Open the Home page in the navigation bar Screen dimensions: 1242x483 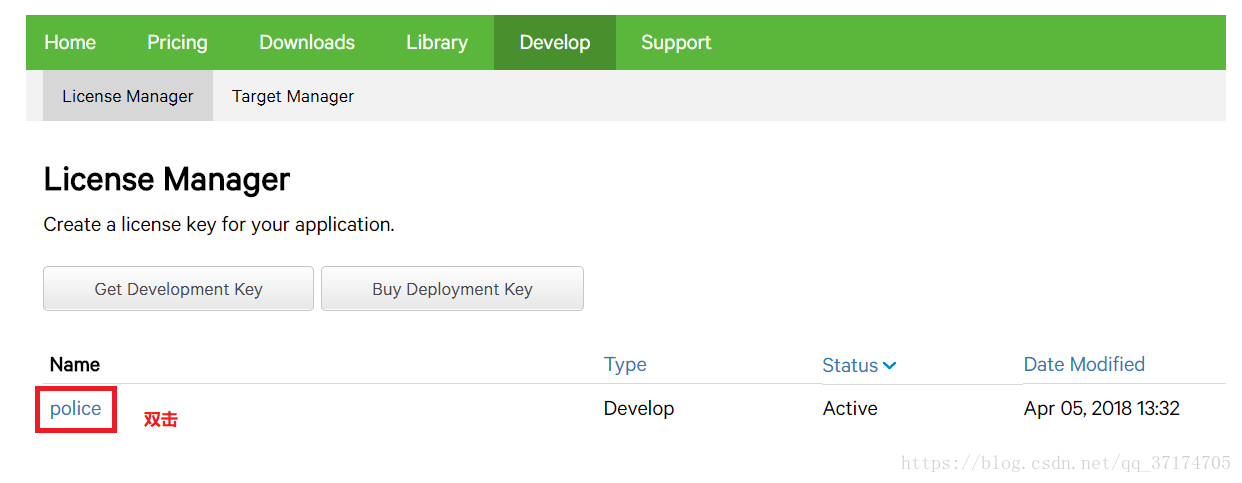click(70, 42)
